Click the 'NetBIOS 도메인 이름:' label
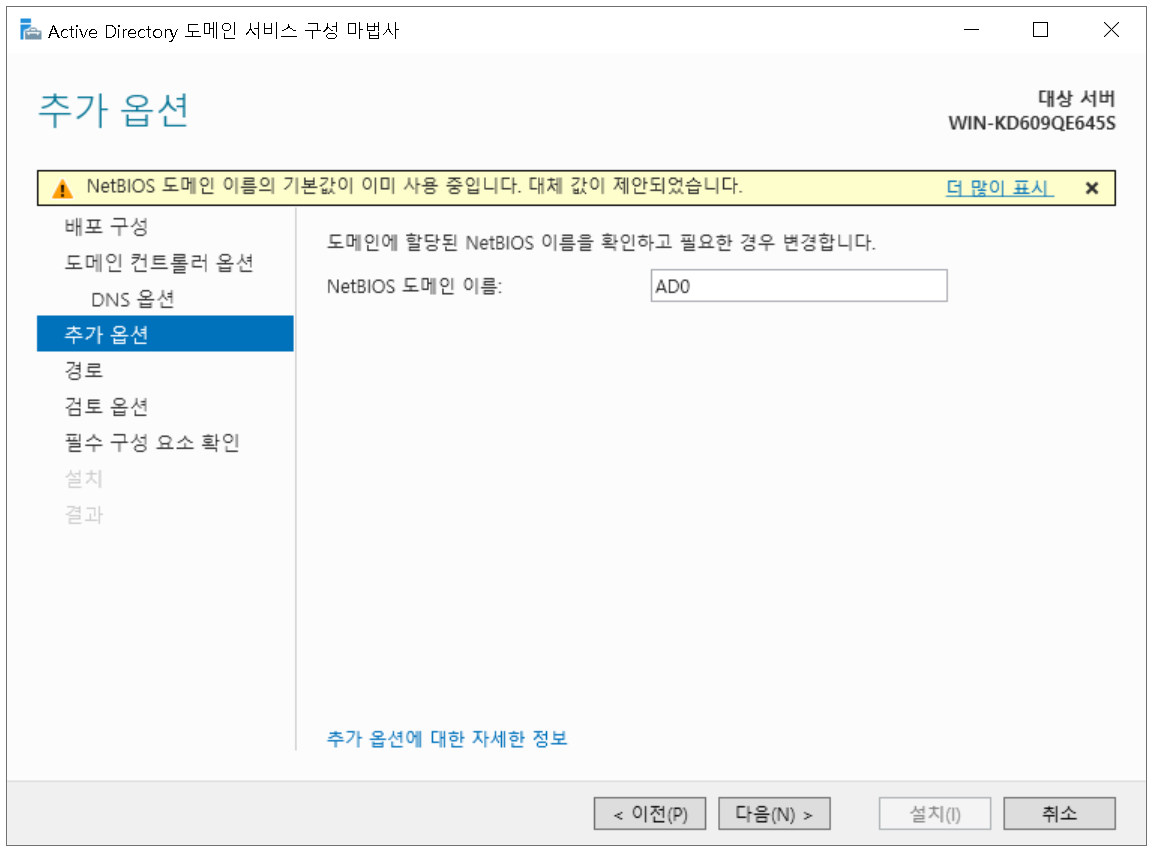Image resolution: width=1155 pixels, height=852 pixels. coord(414,286)
